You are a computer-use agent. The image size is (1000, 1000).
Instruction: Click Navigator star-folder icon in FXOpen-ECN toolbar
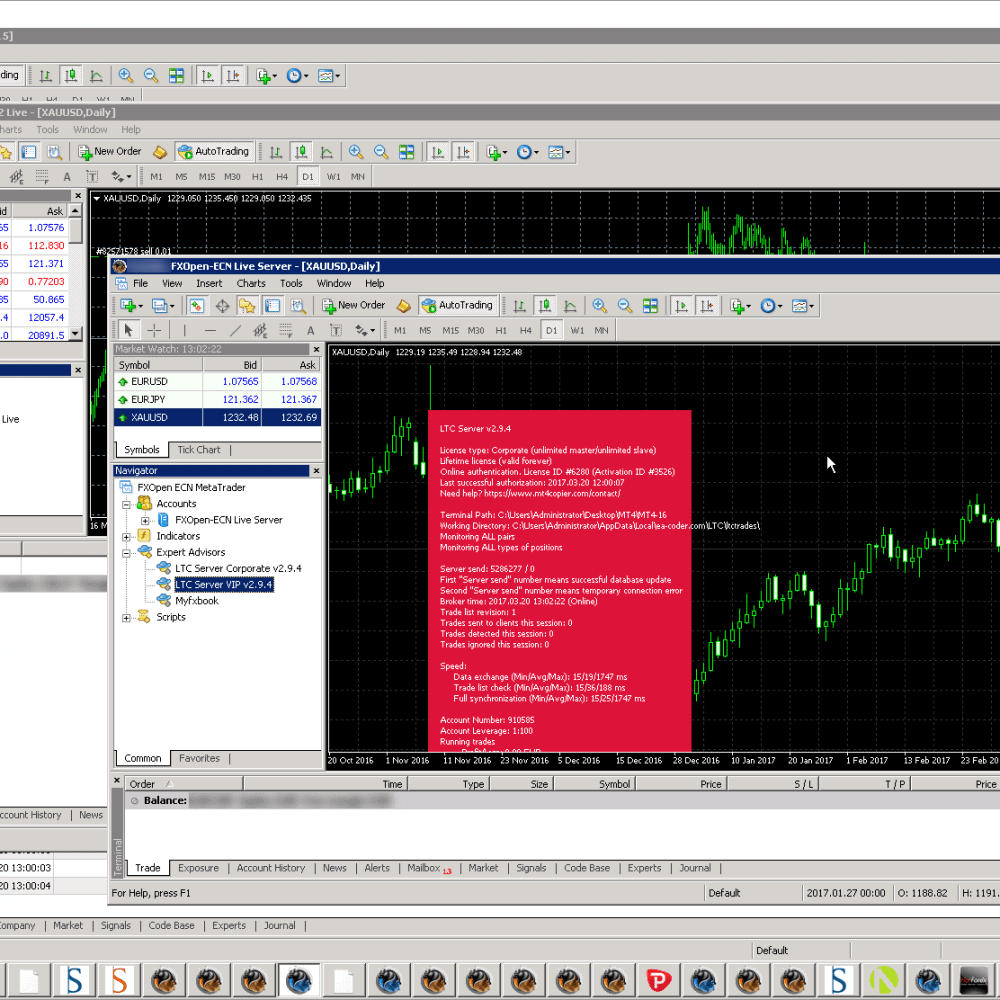(247, 306)
